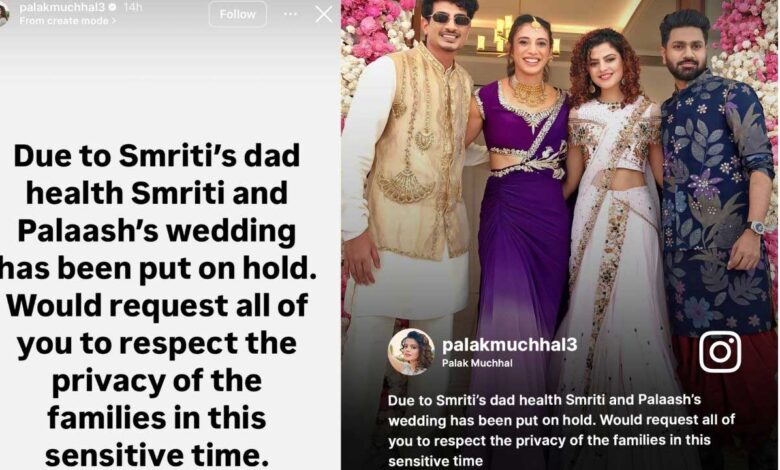Click the round Palak Muchhal avatar on the card
Viewport: 780px width, 470px height.
coord(411,352)
